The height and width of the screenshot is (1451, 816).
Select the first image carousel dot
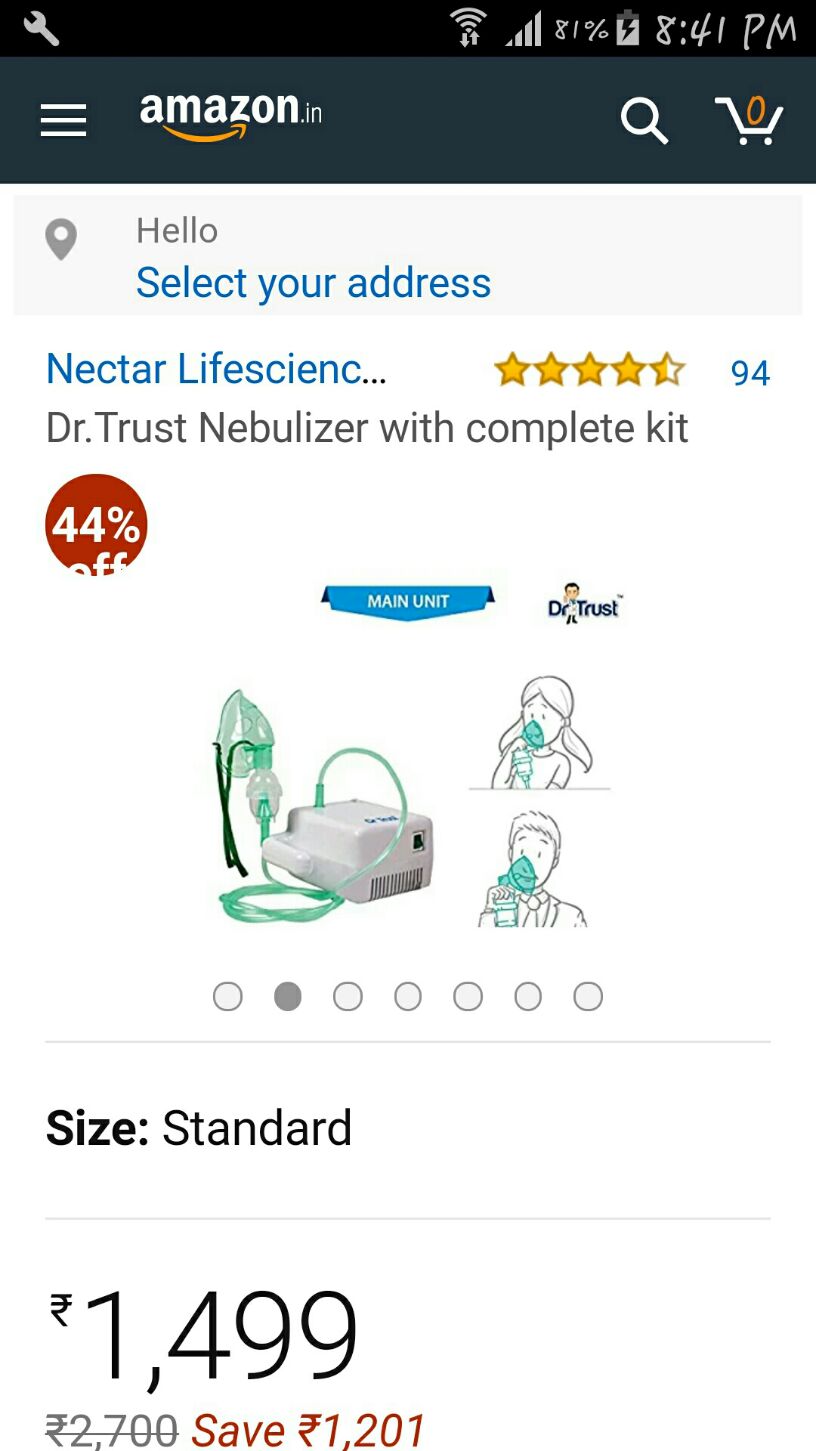(x=228, y=996)
